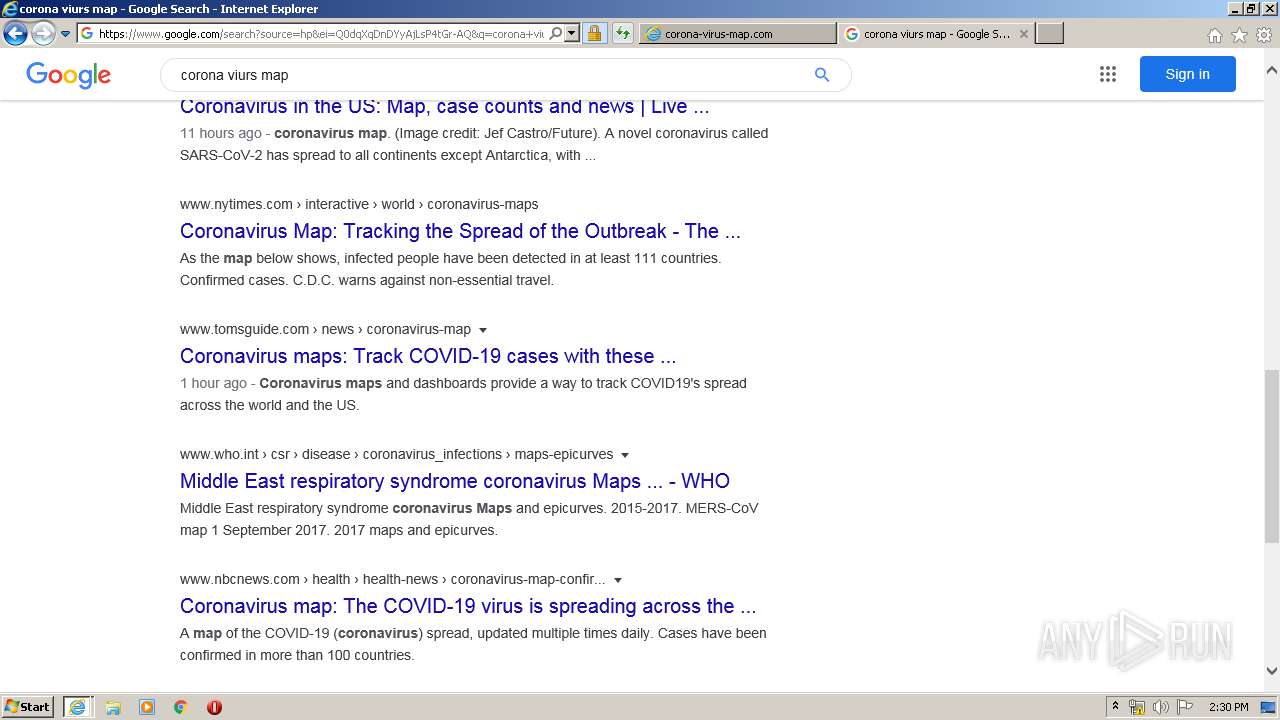This screenshot has height=720, width=1280.
Task: Open the NYTimes Coronavirus Map result
Action: [460, 231]
